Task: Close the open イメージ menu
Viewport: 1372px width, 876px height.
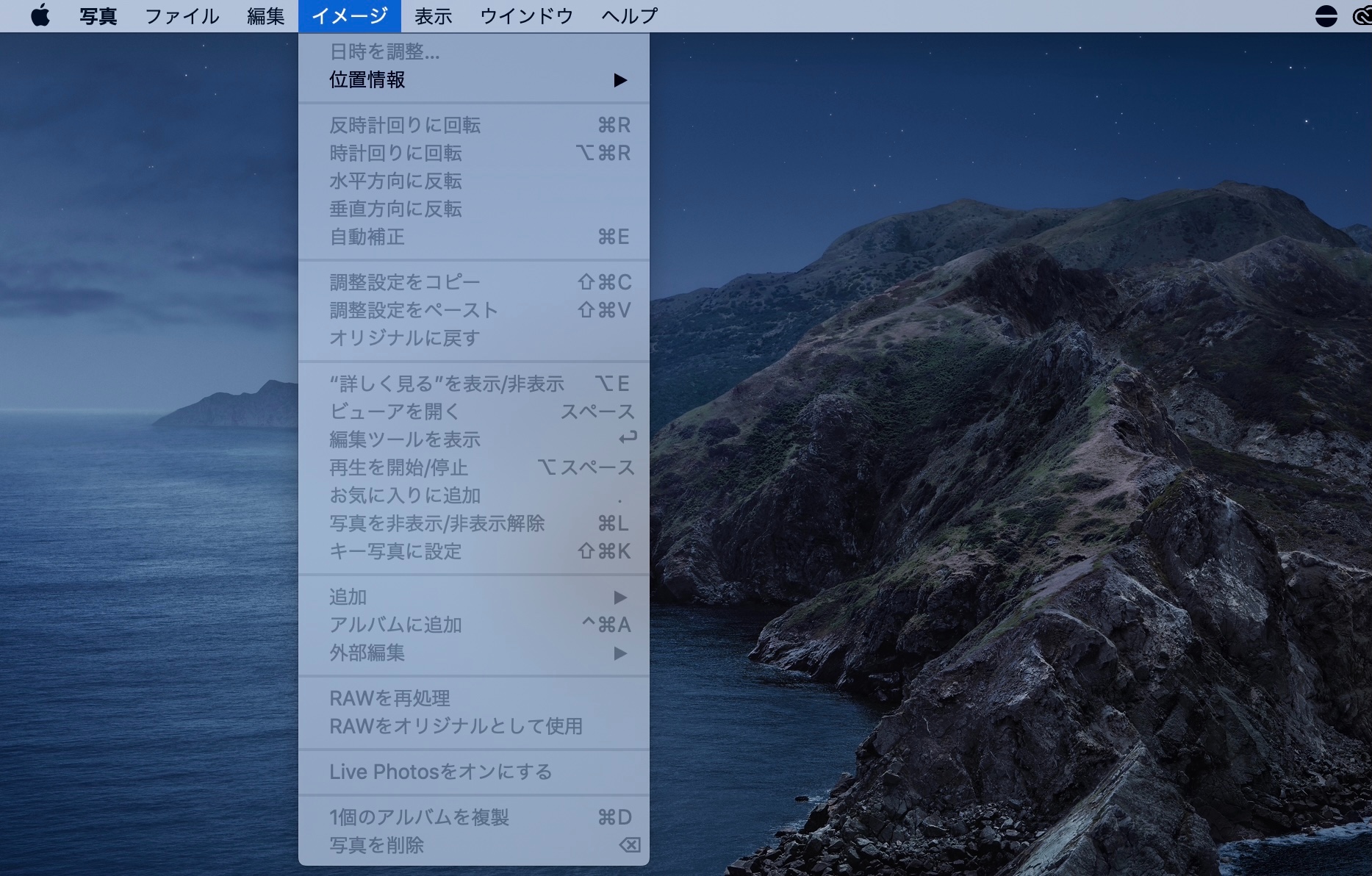Action: pos(349,15)
